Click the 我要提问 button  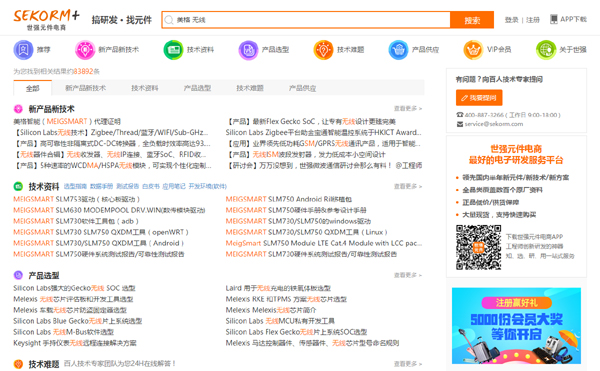(x=479, y=98)
